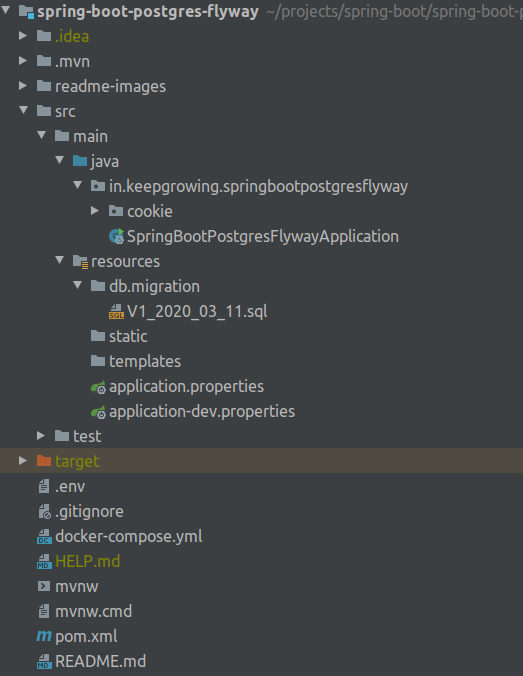Select .env file name

pos(70,487)
